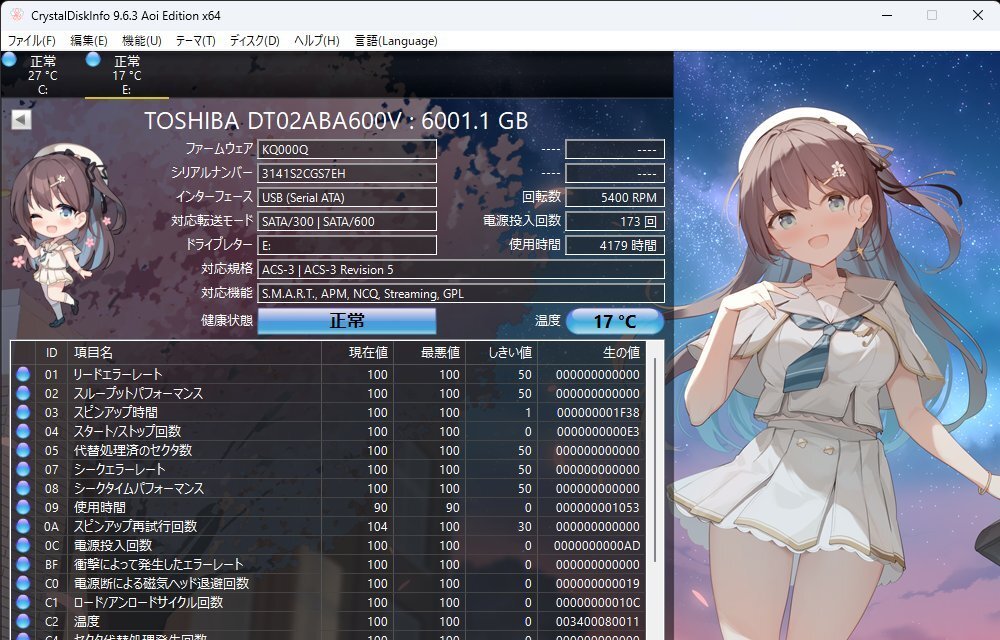Open the 機能(U) menu

click(141, 41)
